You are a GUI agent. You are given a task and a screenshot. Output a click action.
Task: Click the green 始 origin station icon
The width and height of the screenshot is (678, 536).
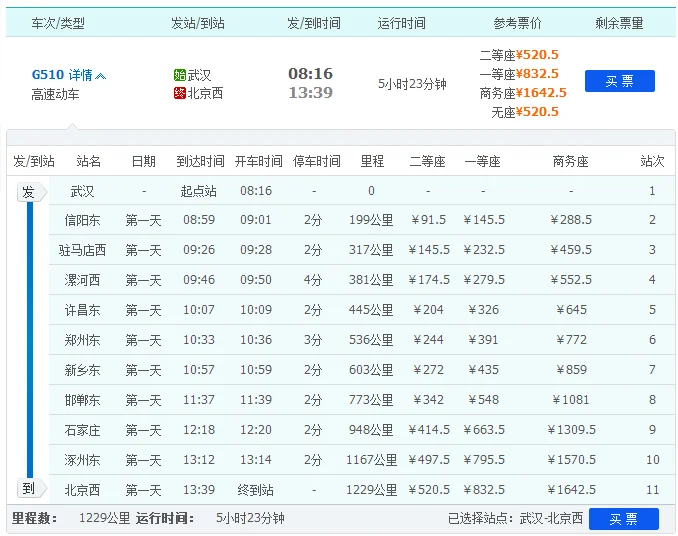point(179,75)
